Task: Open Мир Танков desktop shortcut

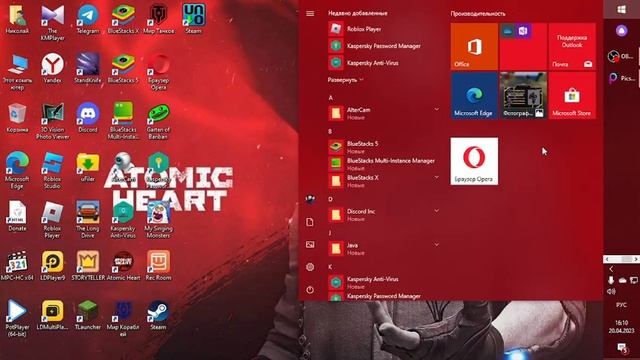Action: pyautogui.click(x=158, y=19)
